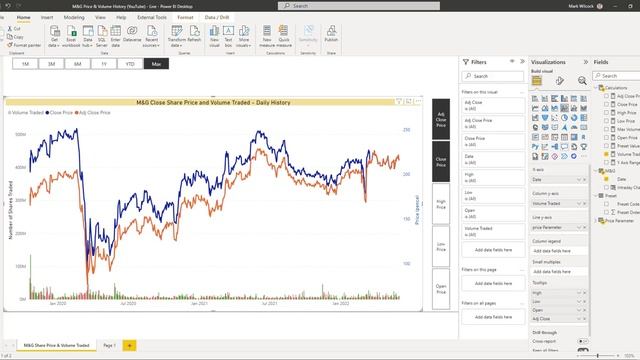Select the Build visual fields icon
Viewport: 640px width, 360px height.
tap(537, 80)
